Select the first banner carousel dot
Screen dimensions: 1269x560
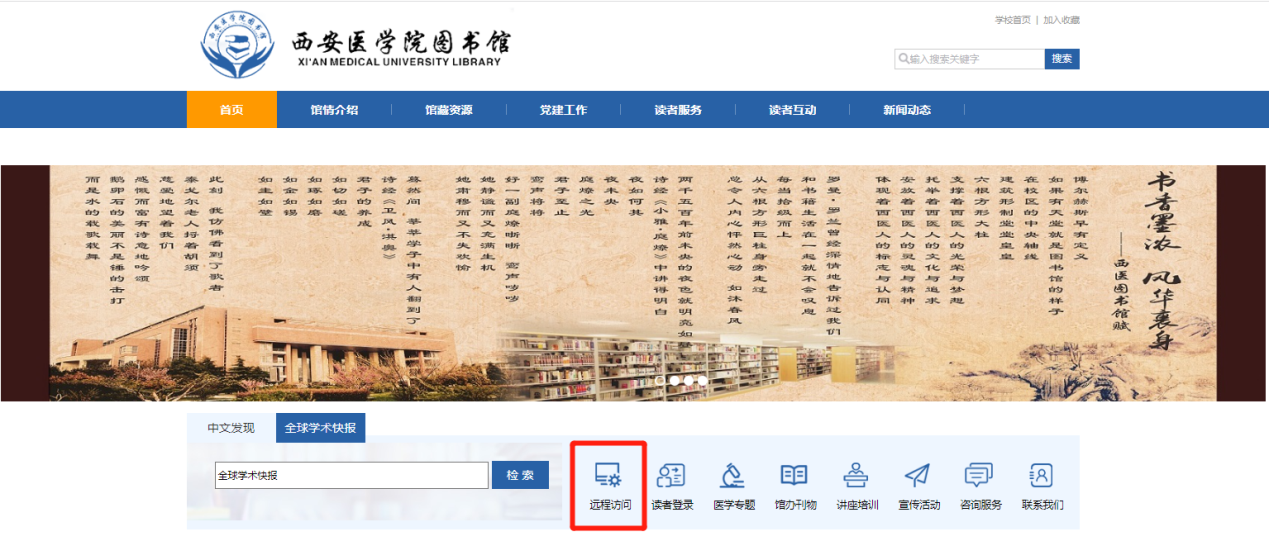[x=660, y=381]
